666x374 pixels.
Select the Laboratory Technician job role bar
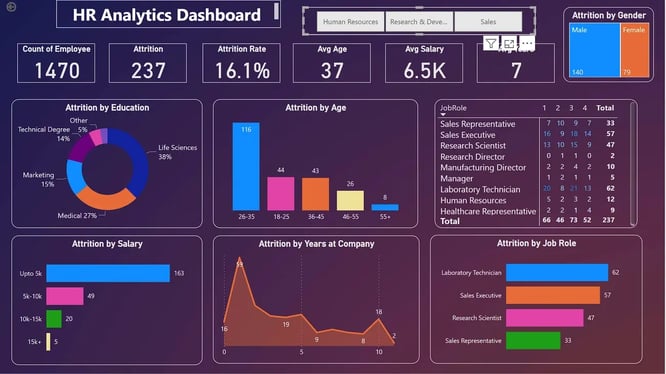tap(557, 273)
